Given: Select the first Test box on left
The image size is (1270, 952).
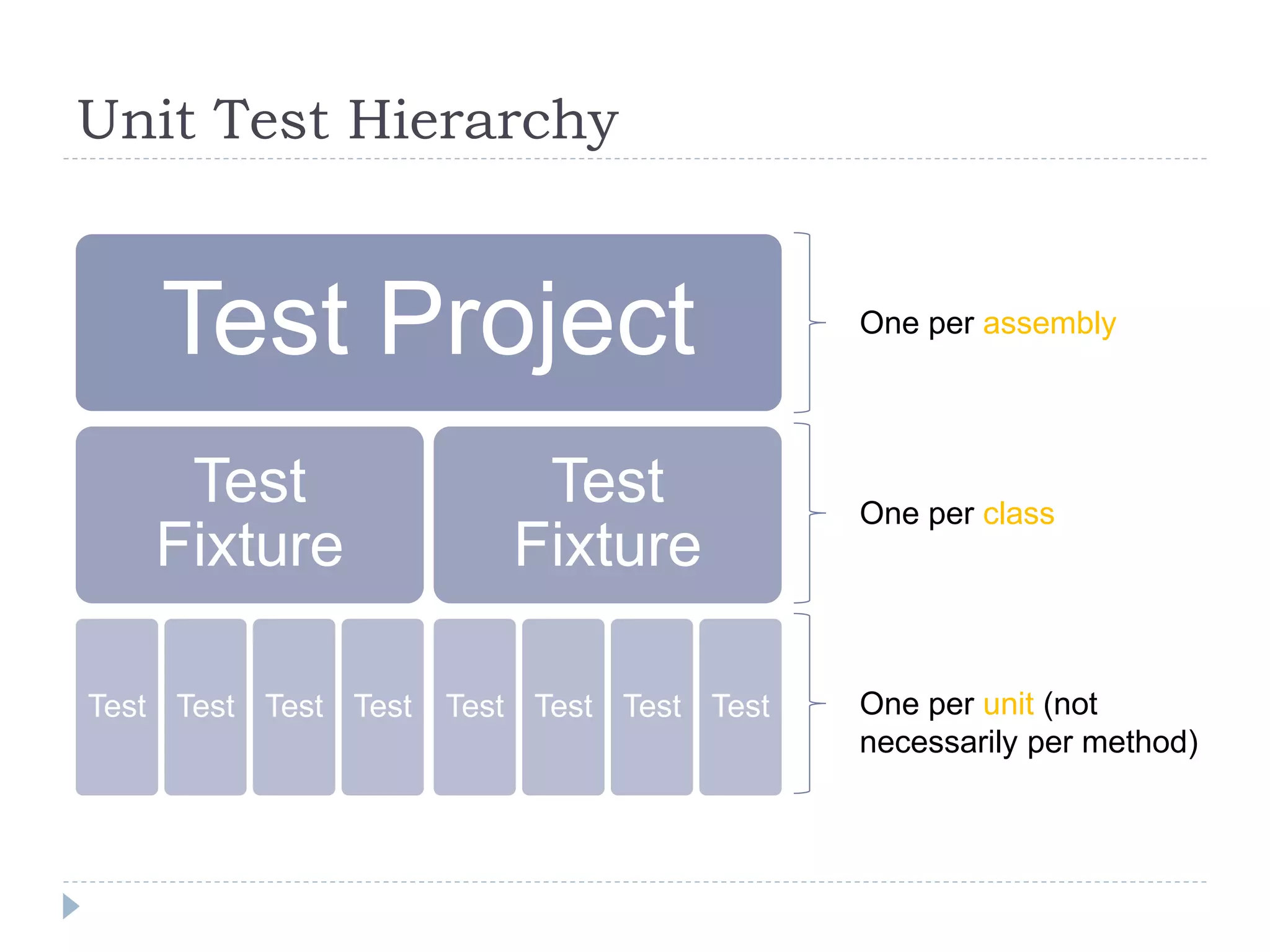Looking at the screenshot, I should [117, 707].
